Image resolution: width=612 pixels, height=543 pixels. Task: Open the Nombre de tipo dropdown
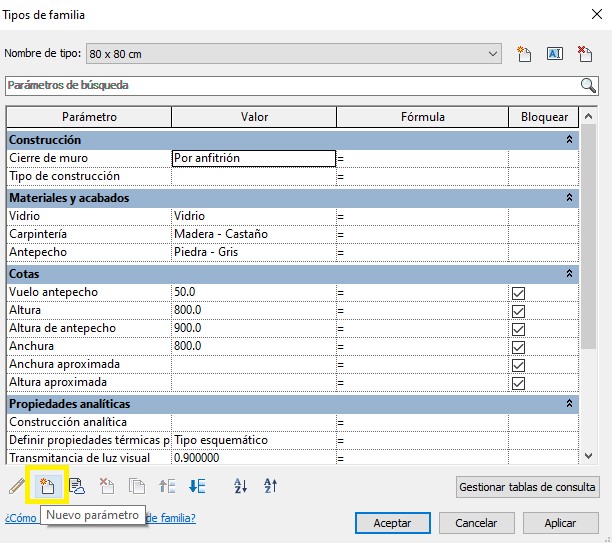pos(493,53)
